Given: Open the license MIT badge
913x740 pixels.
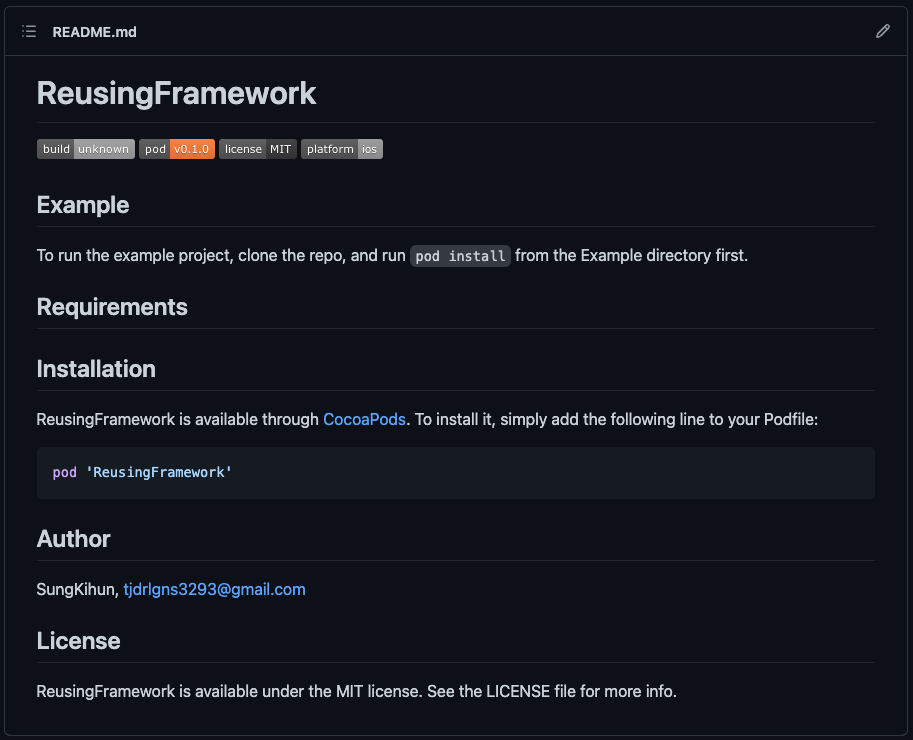Looking at the screenshot, I should point(258,149).
